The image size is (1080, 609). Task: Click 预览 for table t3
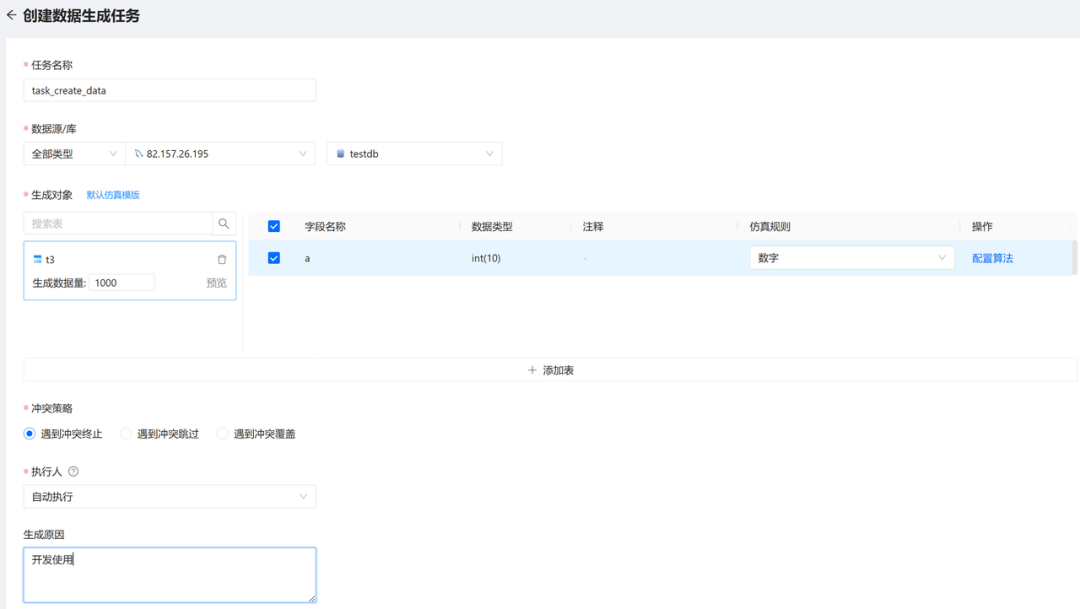(x=216, y=283)
